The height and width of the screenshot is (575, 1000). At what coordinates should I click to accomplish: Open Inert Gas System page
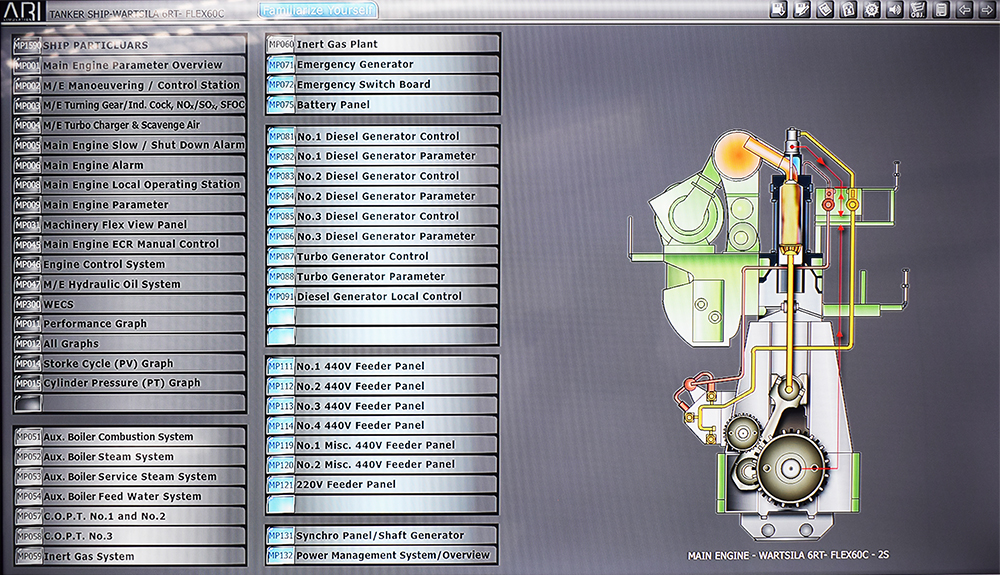129,556
